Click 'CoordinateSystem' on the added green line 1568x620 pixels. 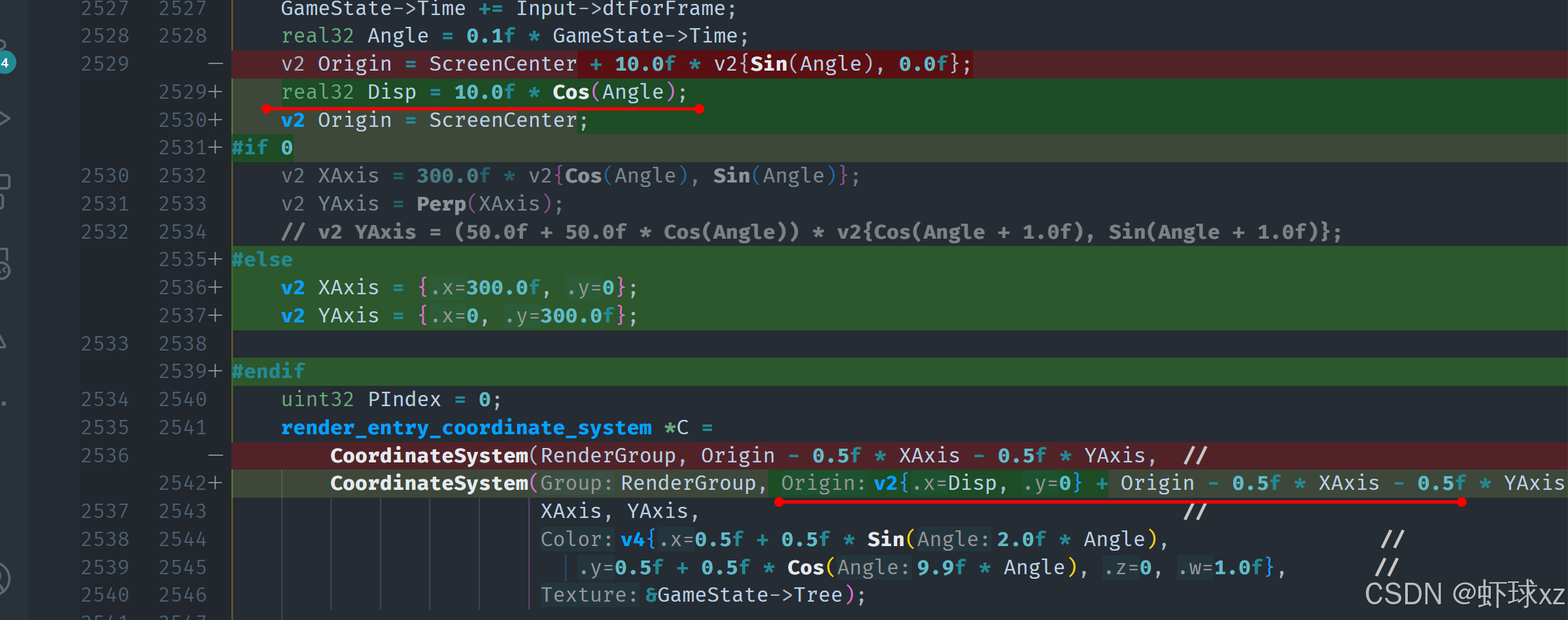coord(429,483)
